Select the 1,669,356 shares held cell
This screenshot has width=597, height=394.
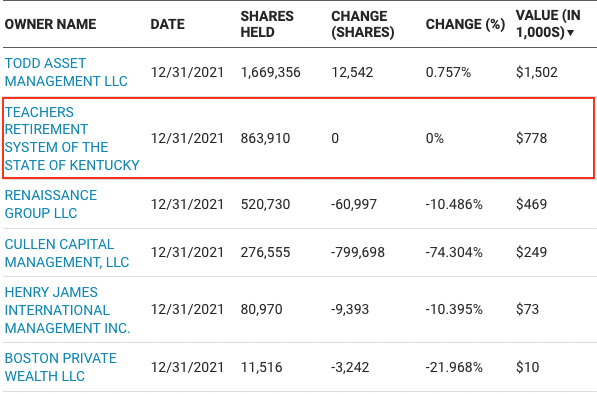pos(270,72)
